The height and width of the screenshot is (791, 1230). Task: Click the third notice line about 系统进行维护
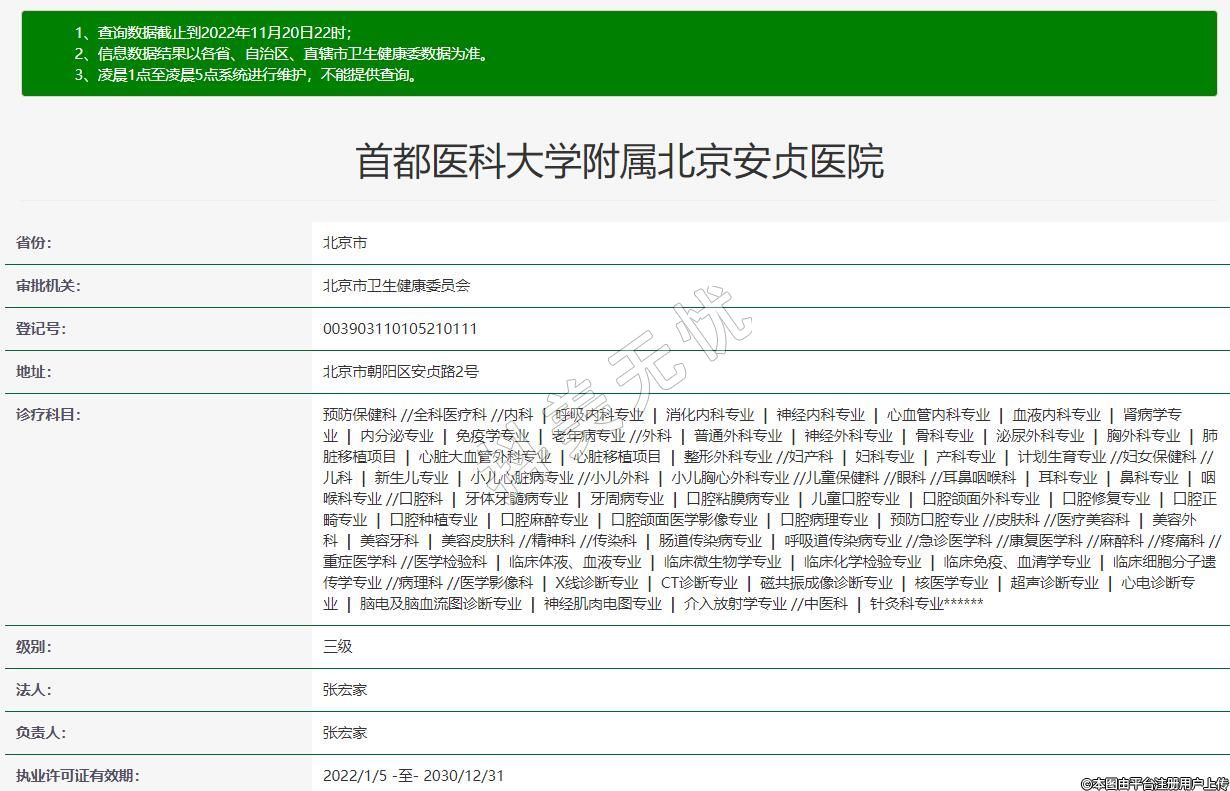pos(246,75)
